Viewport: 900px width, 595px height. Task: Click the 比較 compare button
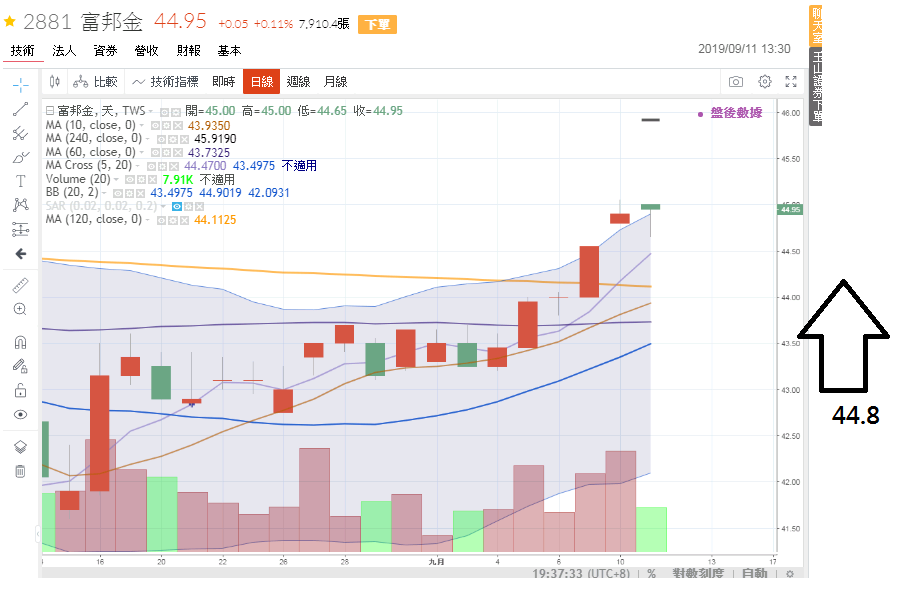(x=97, y=82)
